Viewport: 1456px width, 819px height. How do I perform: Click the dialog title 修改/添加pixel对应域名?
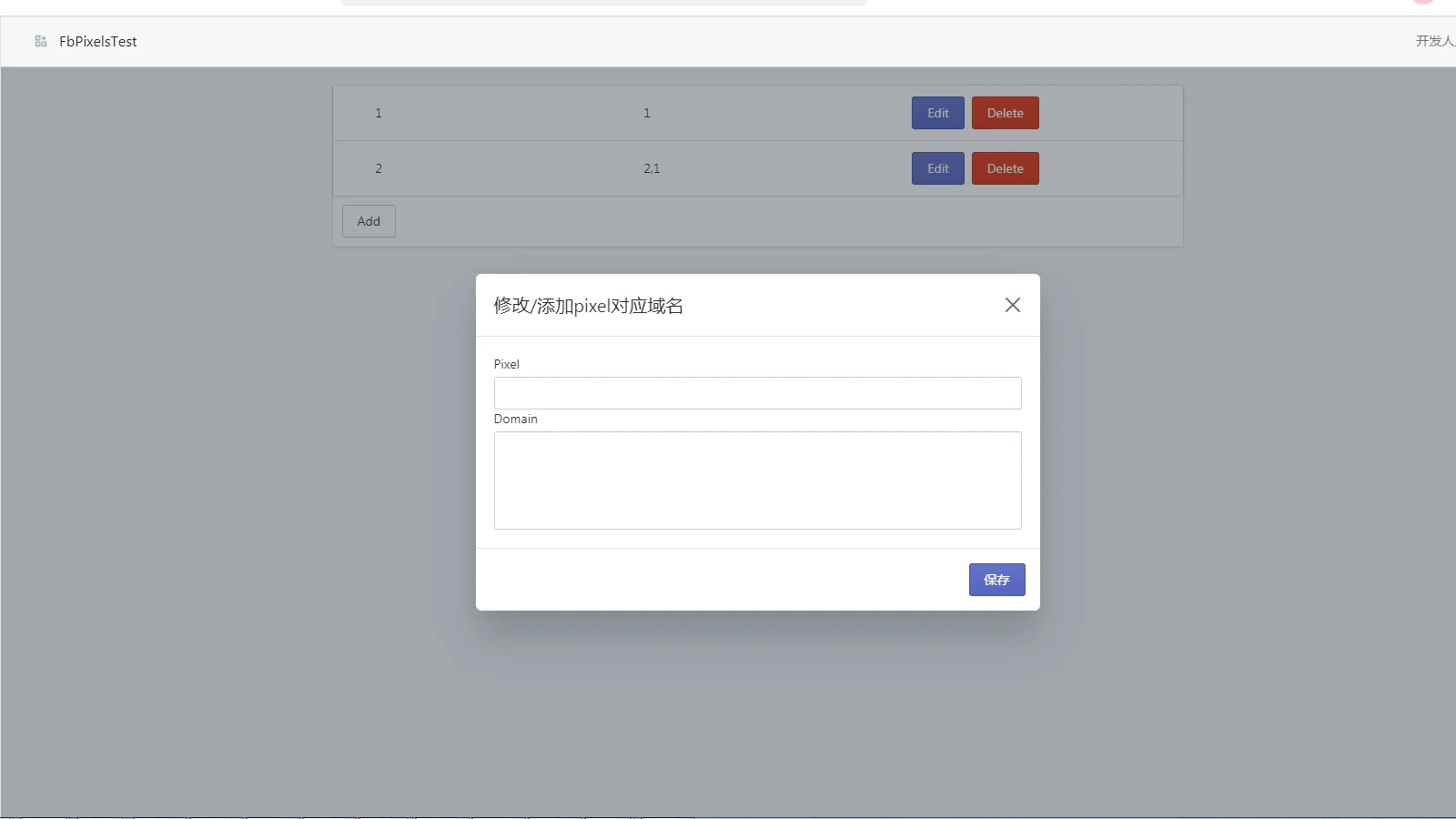coord(588,306)
